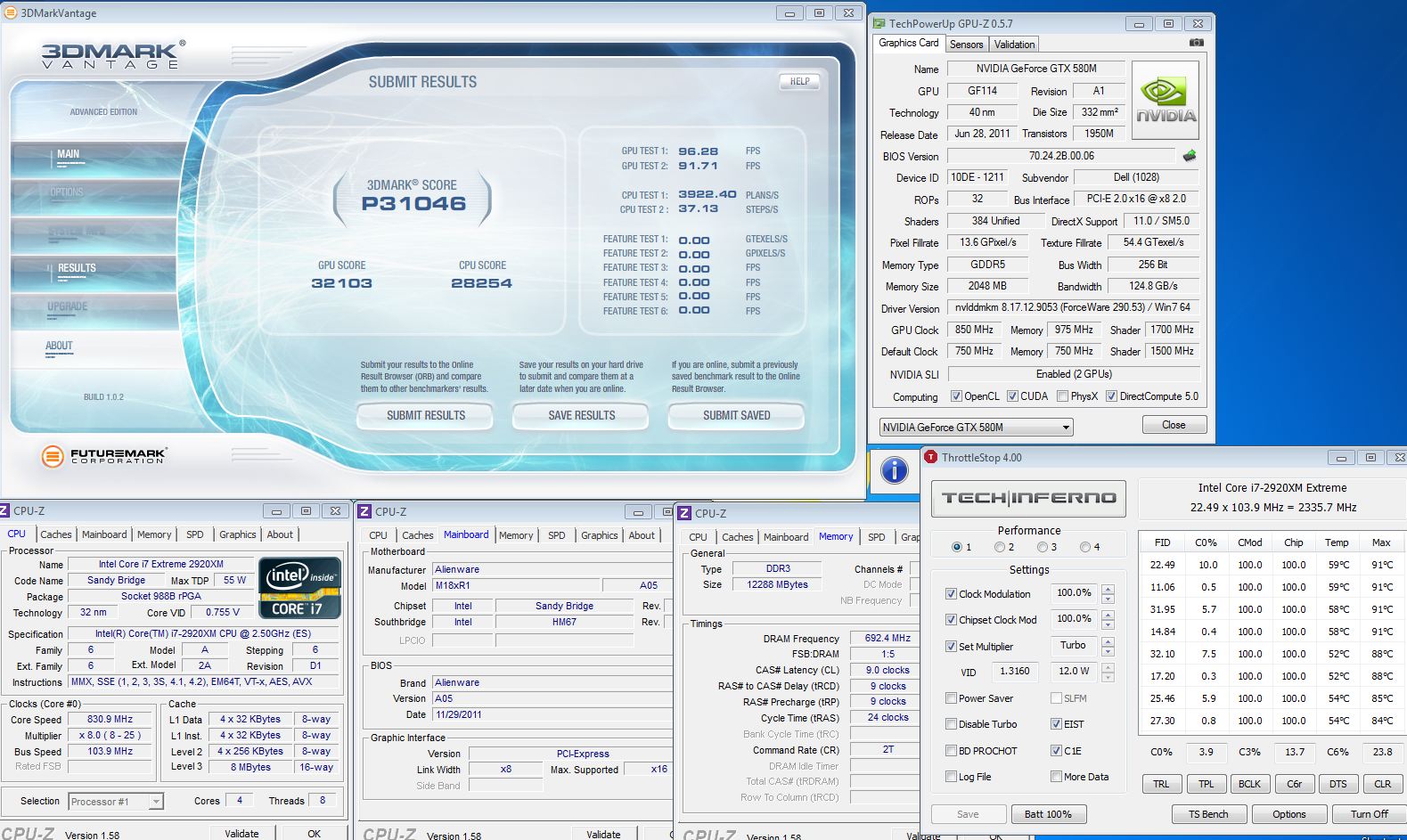Click the BCLK button in ThrottleStop
Image resolution: width=1407 pixels, height=840 pixels.
[1249, 784]
